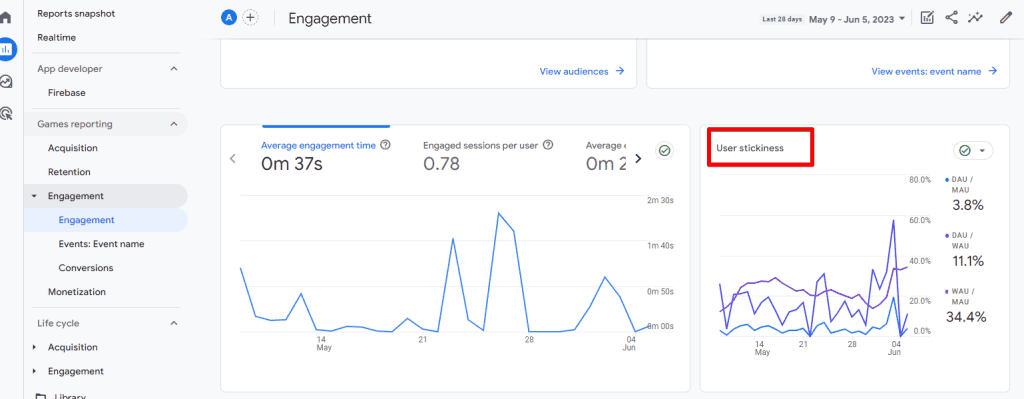
Task: Expand Acquisition under Life cycle
Action: 35,347
